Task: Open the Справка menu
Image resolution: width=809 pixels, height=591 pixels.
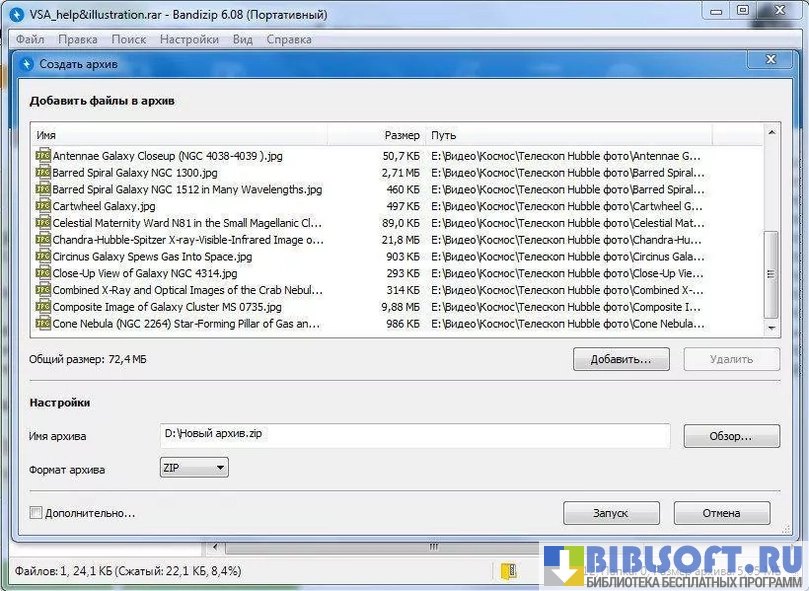Action: [288, 39]
